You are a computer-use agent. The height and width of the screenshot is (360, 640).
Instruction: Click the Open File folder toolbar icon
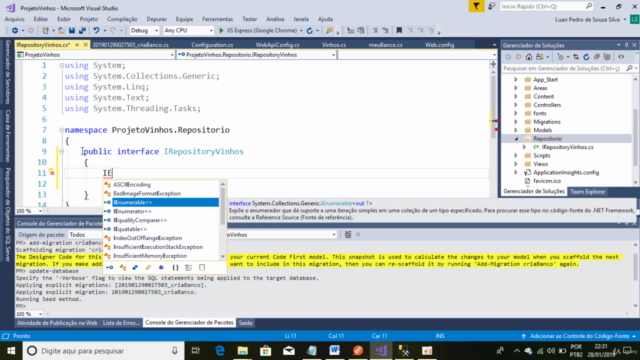[x=61, y=31]
